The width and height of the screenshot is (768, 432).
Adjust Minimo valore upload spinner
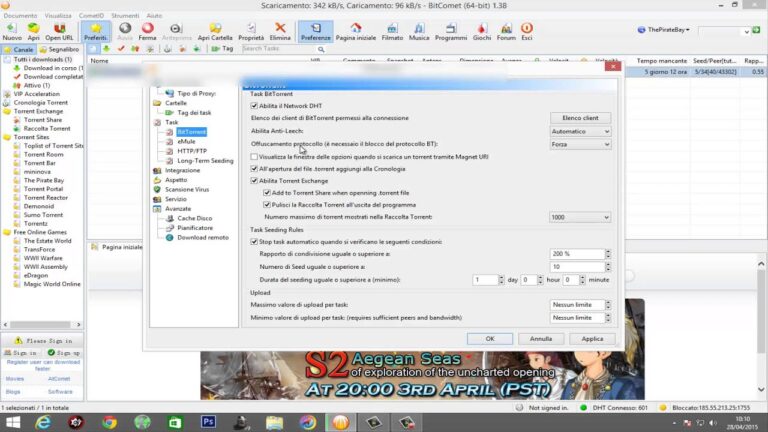point(608,318)
